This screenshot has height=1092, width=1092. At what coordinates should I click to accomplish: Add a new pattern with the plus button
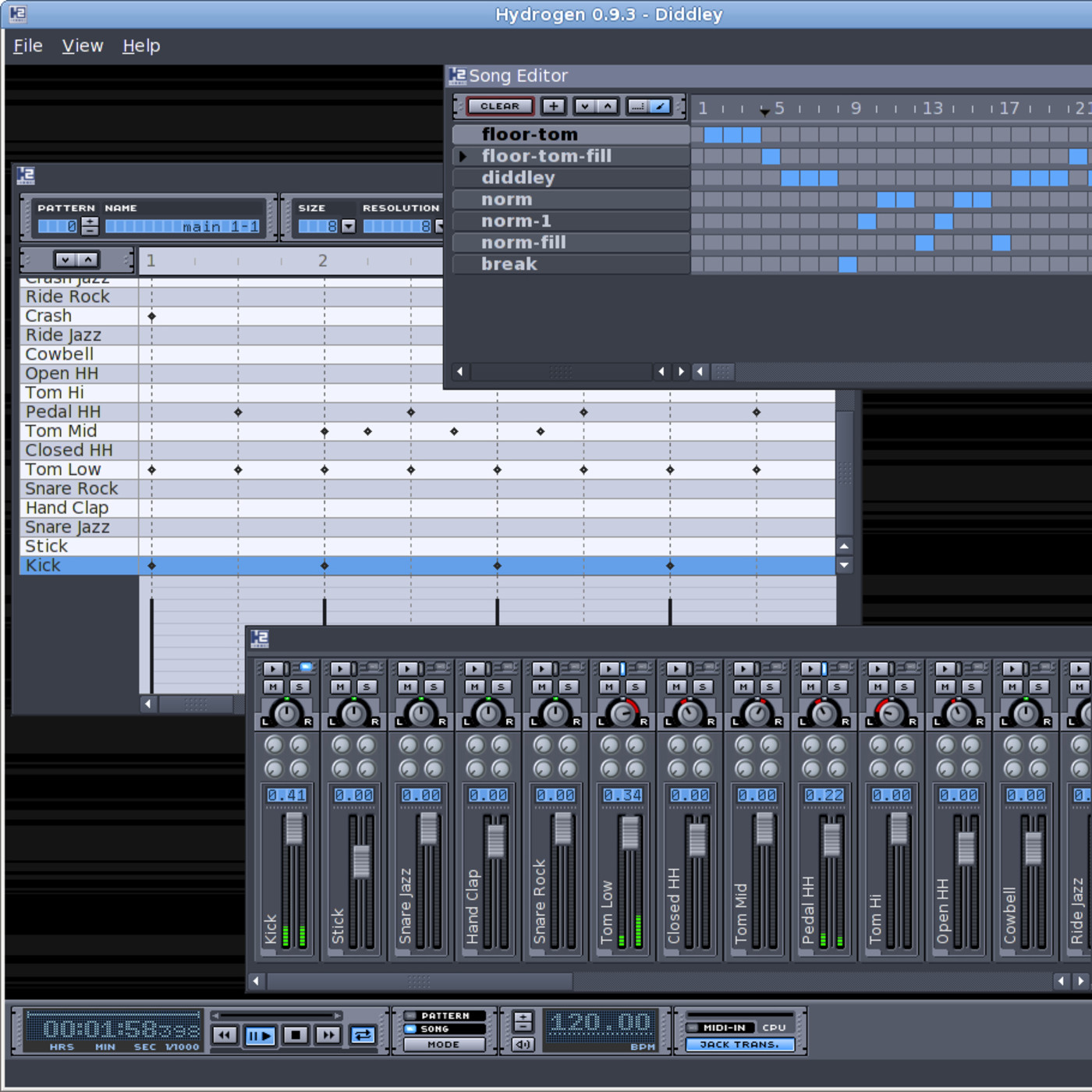click(553, 106)
